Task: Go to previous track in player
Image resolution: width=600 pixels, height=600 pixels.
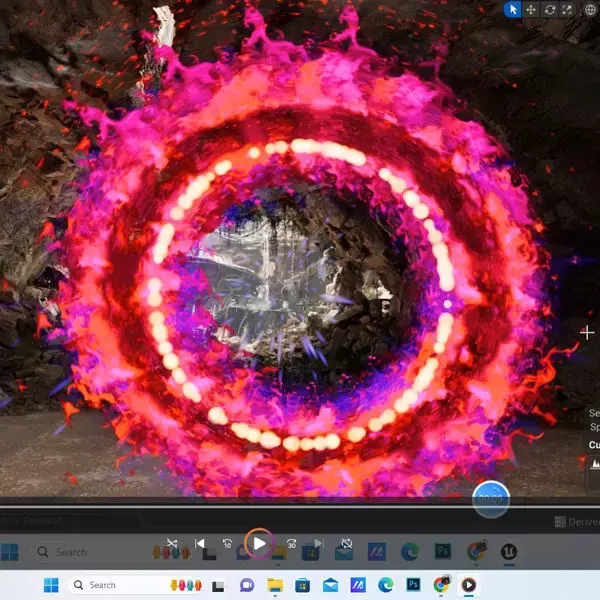Action: [x=199, y=544]
